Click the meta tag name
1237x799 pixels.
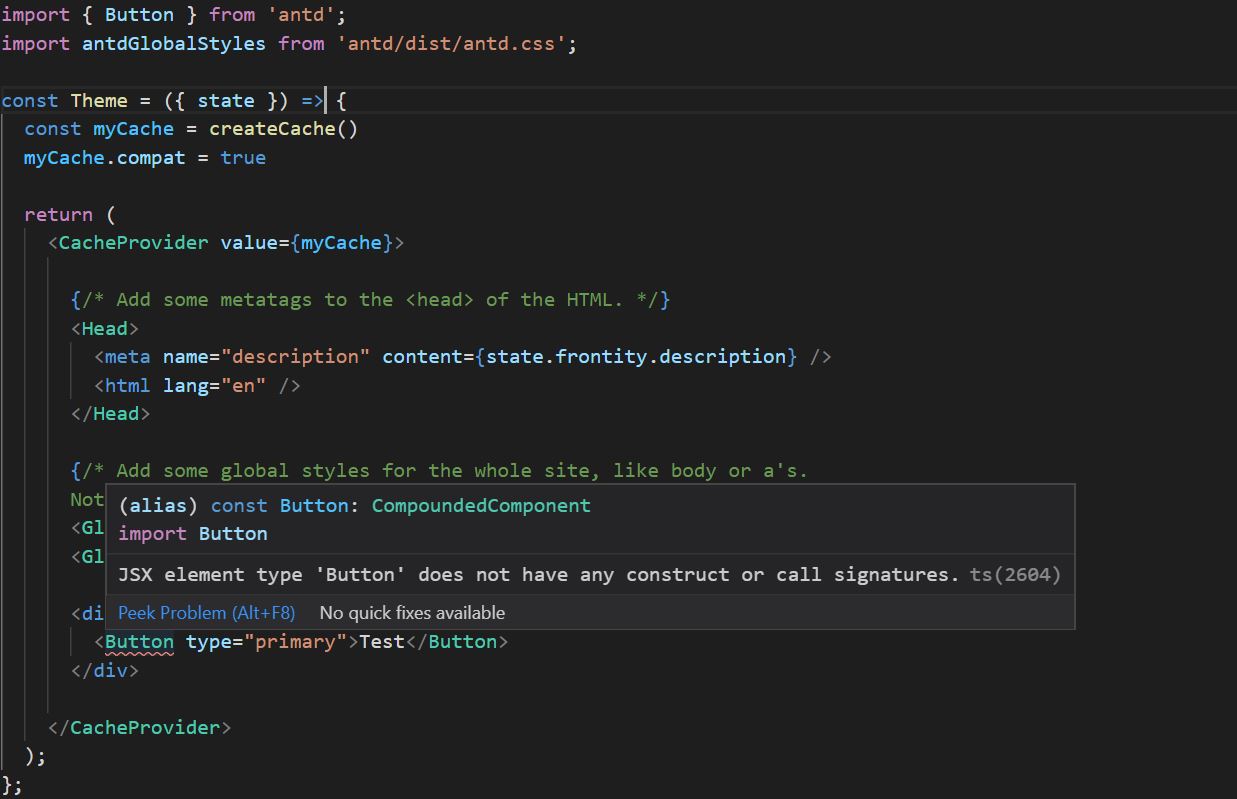(x=127, y=357)
